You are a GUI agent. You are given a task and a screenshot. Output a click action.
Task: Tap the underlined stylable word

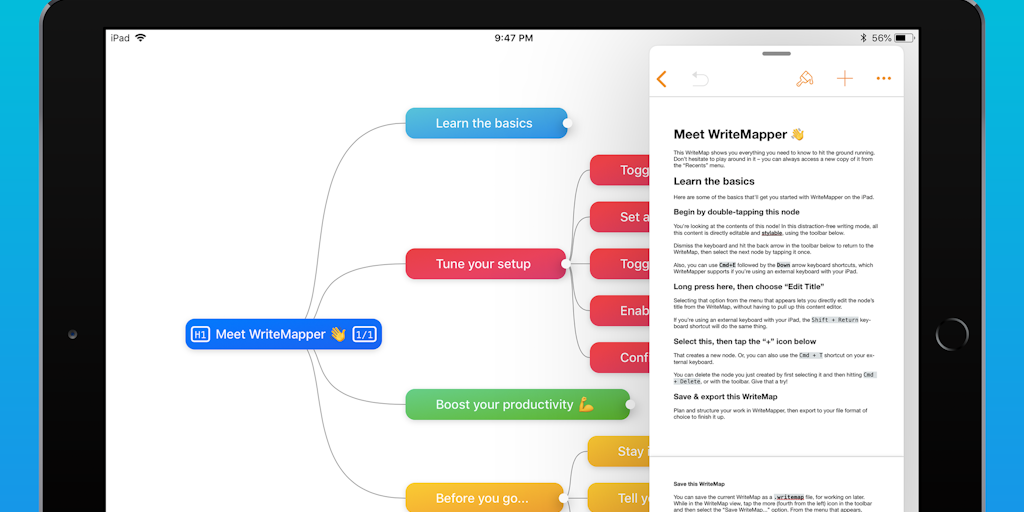[x=773, y=232]
